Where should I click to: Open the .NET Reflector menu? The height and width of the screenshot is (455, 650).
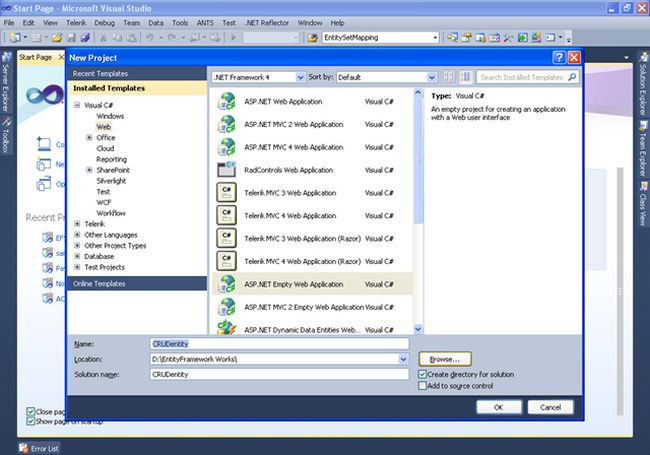[x=267, y=23]
